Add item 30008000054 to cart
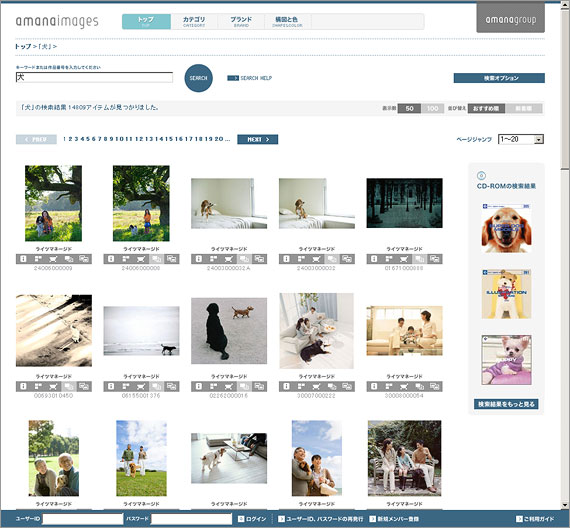Viewport: 570px width, 528px height. (404, 386)
